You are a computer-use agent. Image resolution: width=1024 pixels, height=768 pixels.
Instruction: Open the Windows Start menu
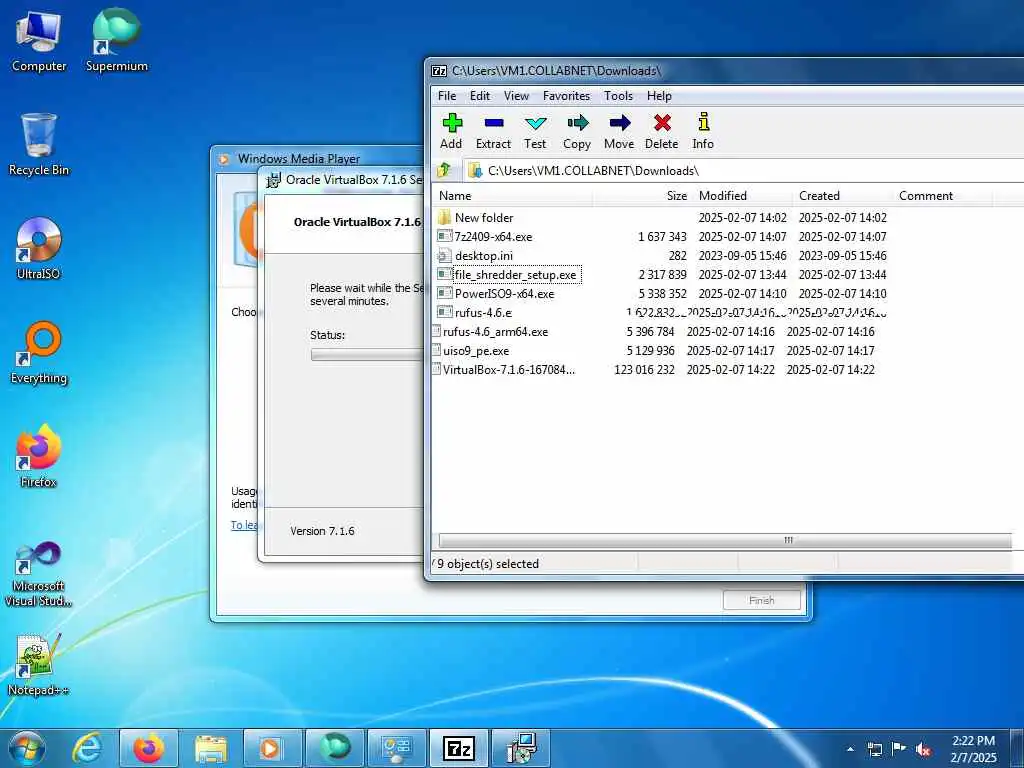click(26, 748)
